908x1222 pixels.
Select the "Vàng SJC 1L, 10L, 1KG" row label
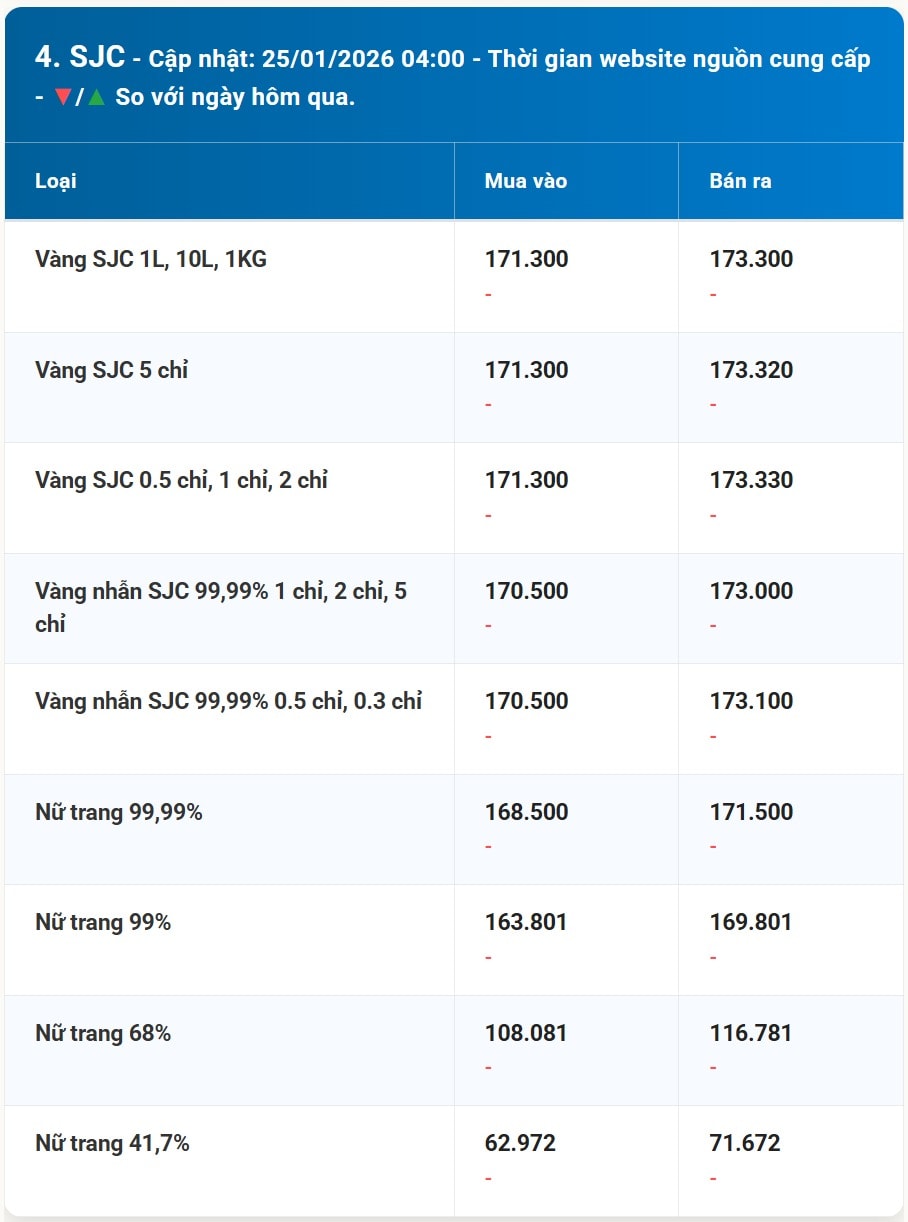click(x=151, y=260)
